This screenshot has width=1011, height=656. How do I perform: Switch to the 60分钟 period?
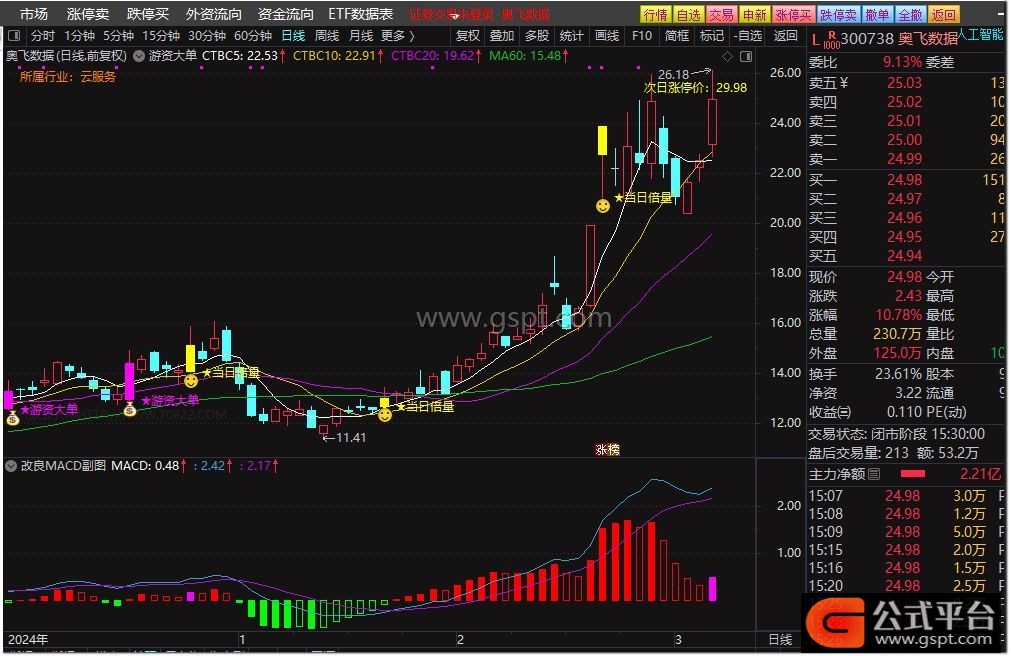pos(253,36)
